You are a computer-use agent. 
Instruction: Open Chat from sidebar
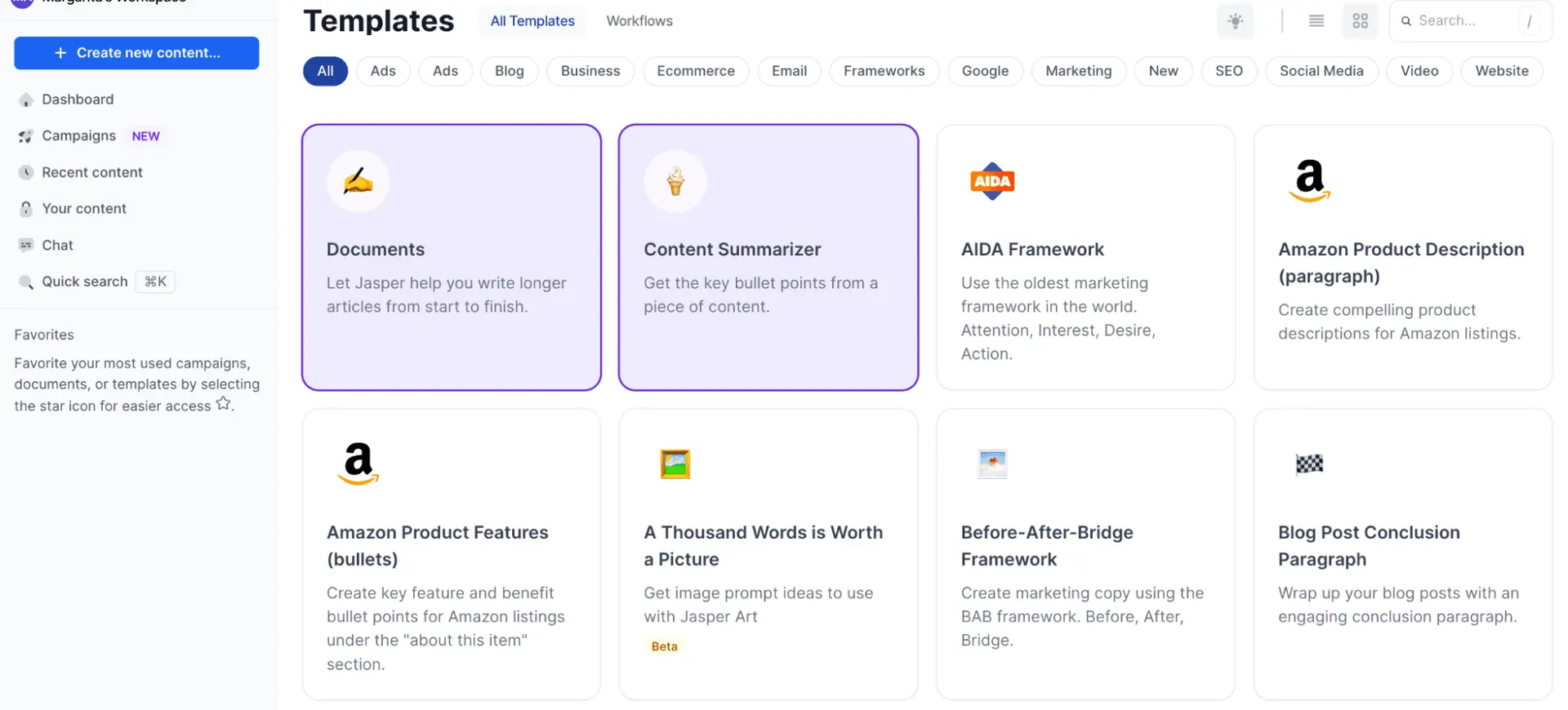pyautogui.click(x=57, y=246)
